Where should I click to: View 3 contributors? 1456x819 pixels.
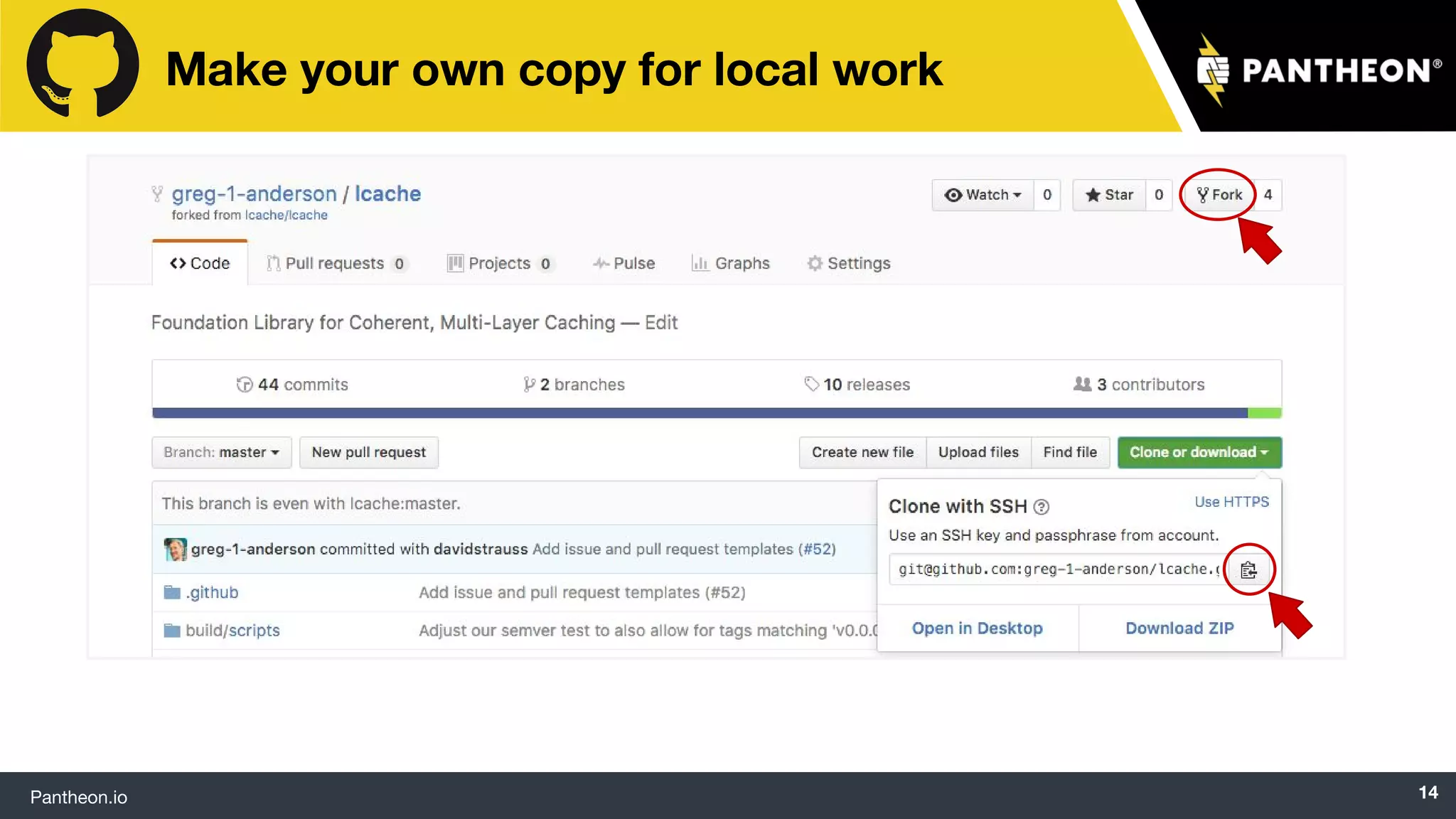coord(1139,385)
